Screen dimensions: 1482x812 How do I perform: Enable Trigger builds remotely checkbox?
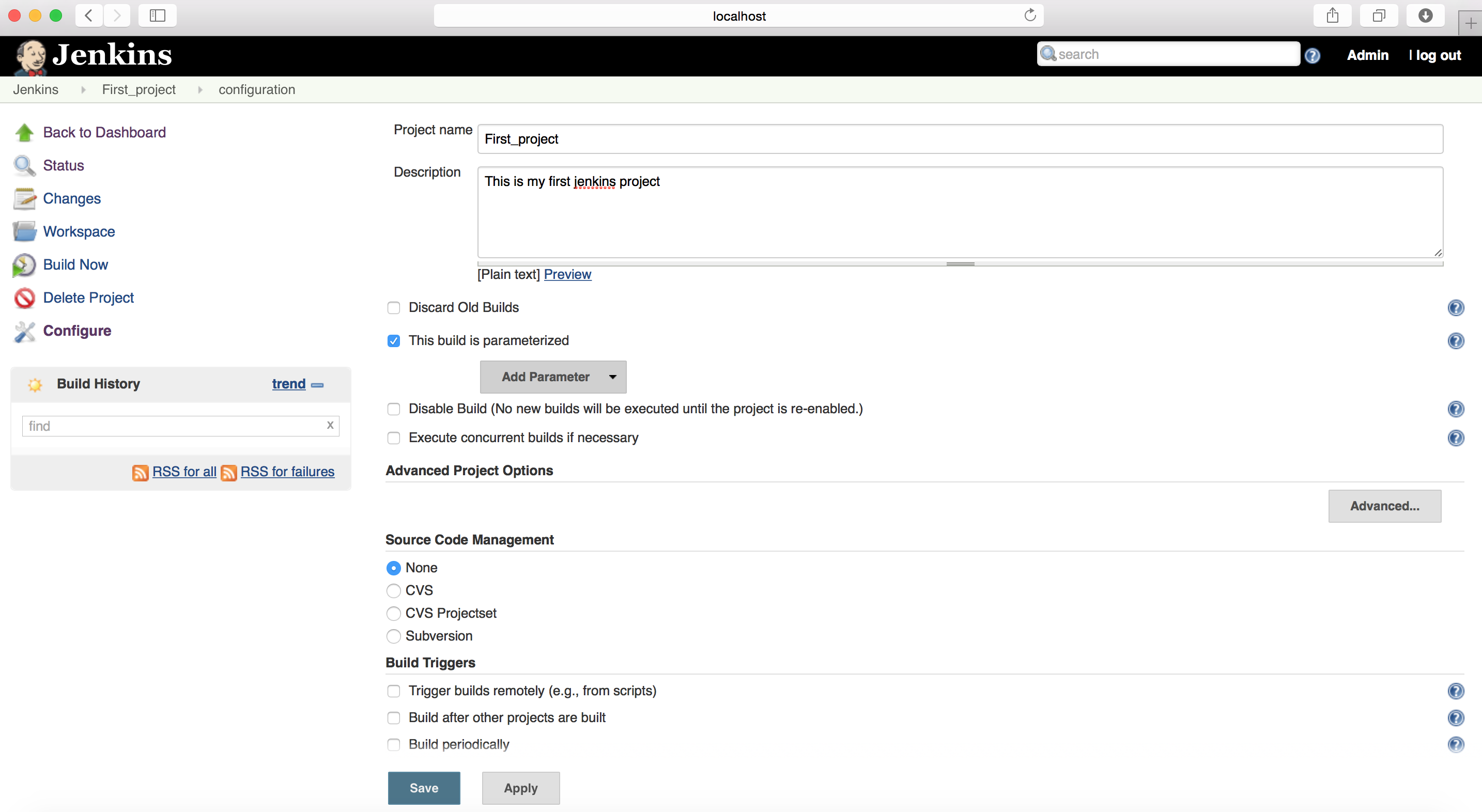394,691
